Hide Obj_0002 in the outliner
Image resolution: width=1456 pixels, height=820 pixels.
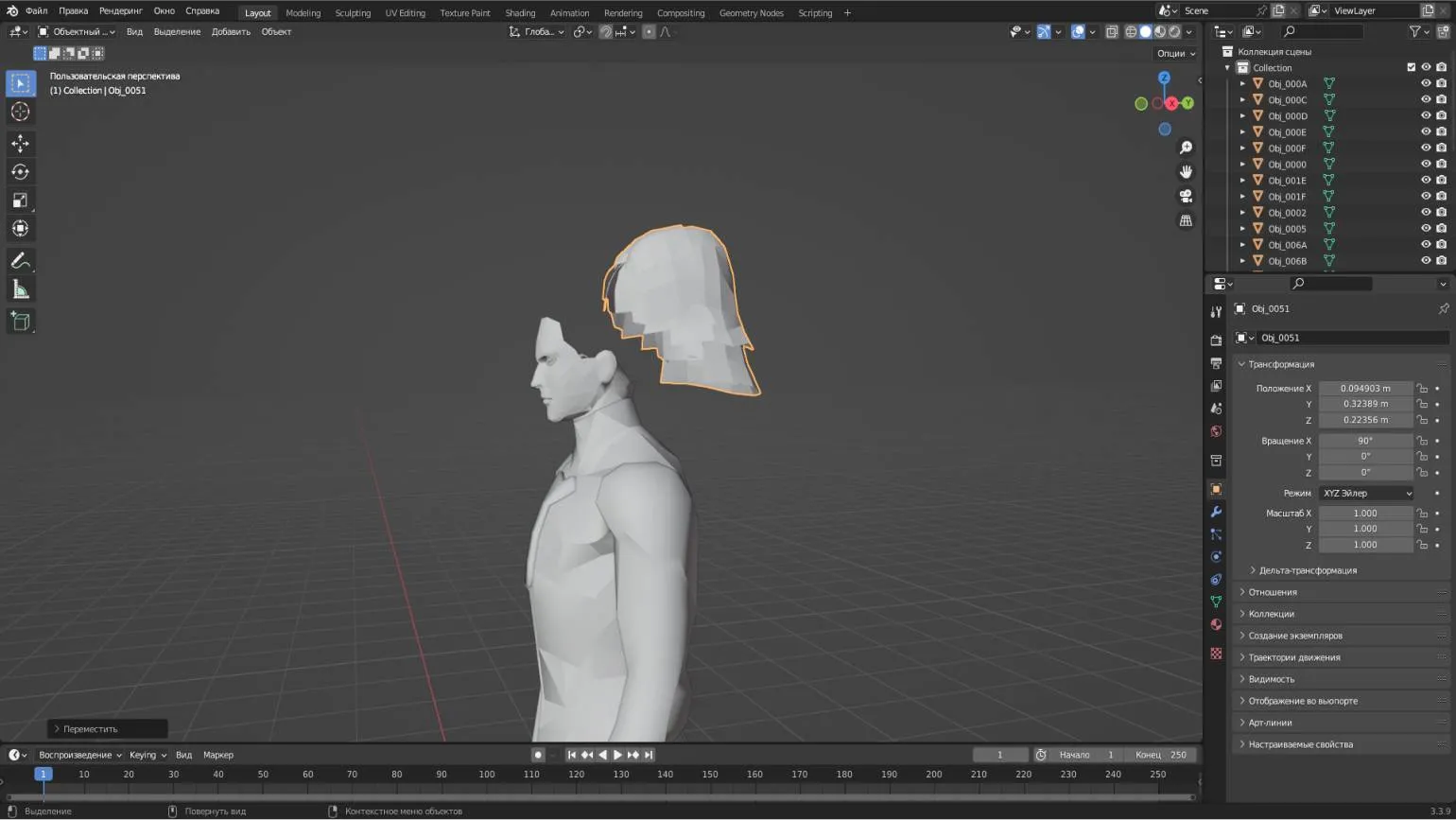(x=1426, y=213)
